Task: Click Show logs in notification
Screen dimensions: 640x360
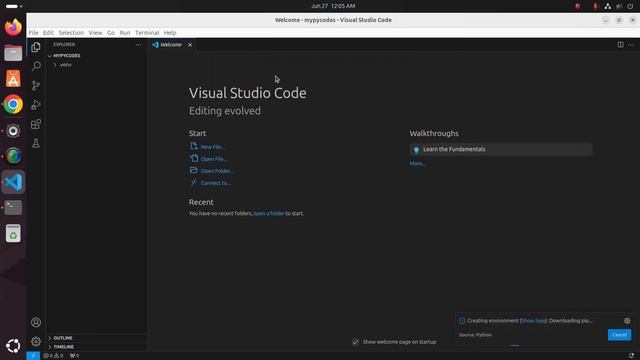Action: click(x=533, y=321)
